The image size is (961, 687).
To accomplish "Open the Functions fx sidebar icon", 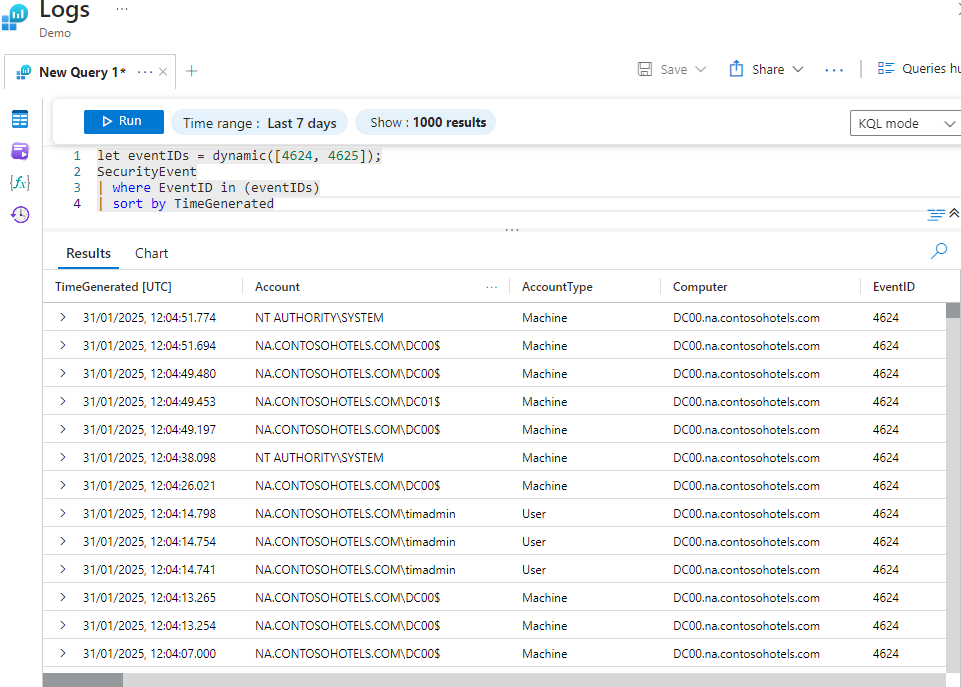I will tap(20, 183).
